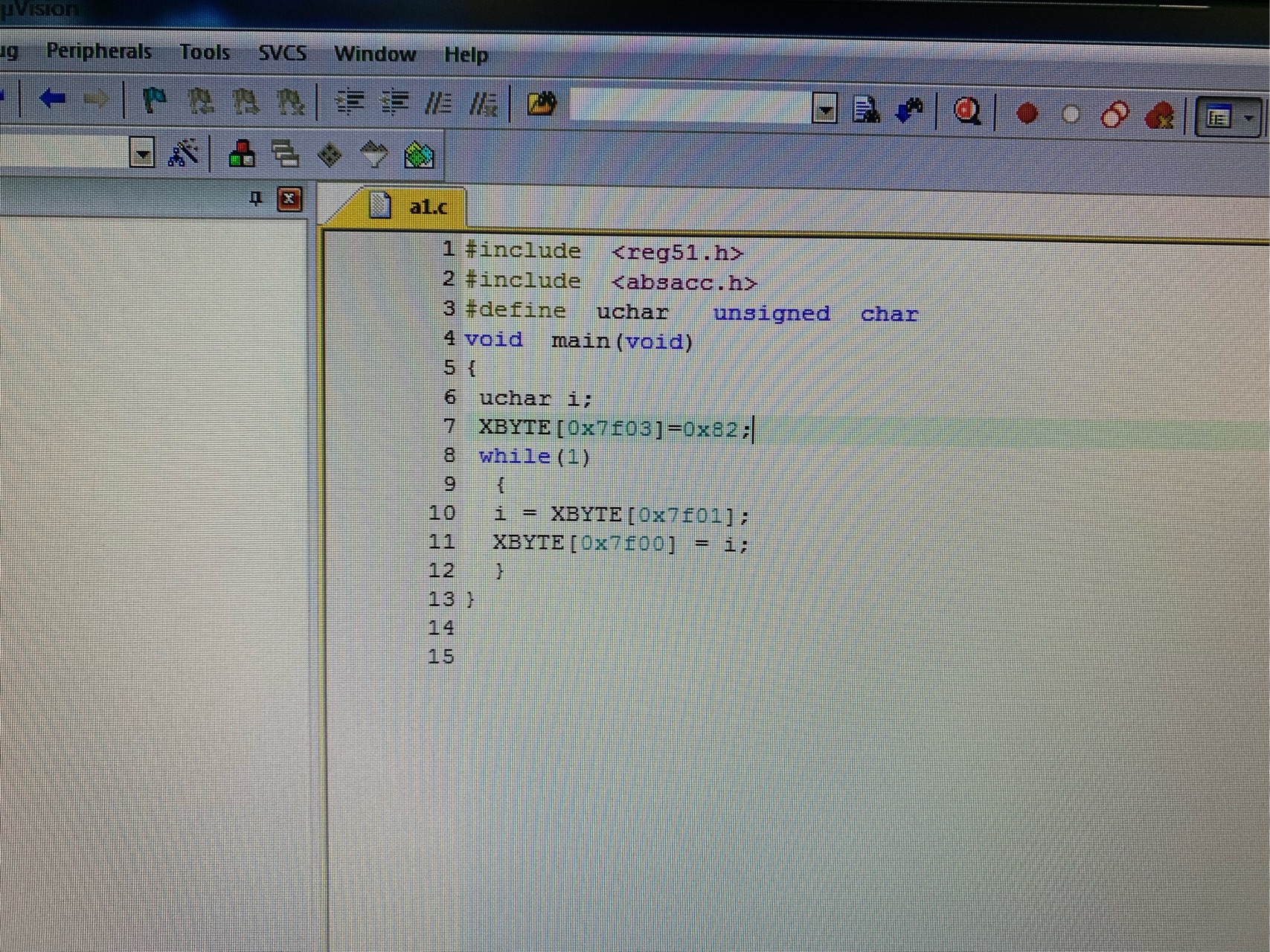The height and width of the screenshot is (952, 1270).
Task: Go to next bookmark icon
Action: tap(245, 101)
